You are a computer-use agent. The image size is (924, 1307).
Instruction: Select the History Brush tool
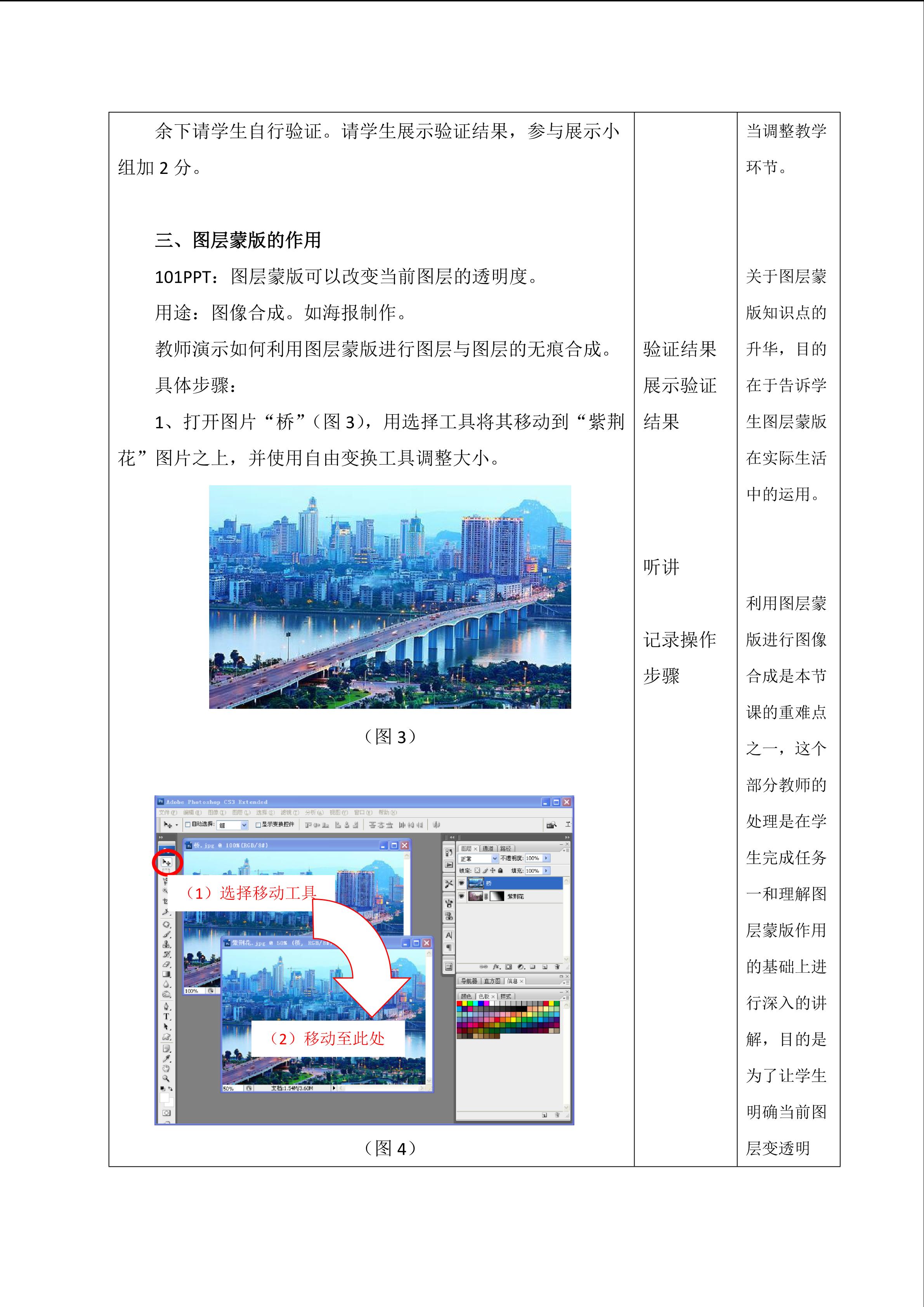167,954
